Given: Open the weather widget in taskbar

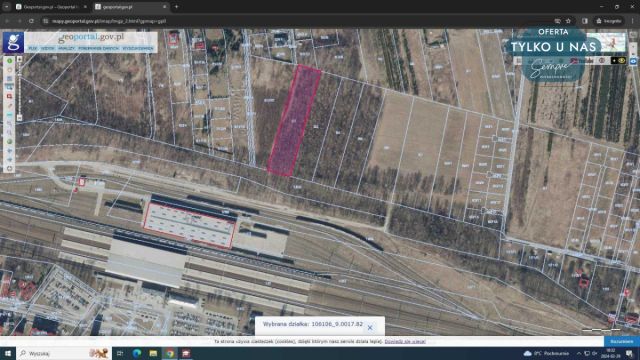Looking at the screenshot, I should (x=546, y=353).
